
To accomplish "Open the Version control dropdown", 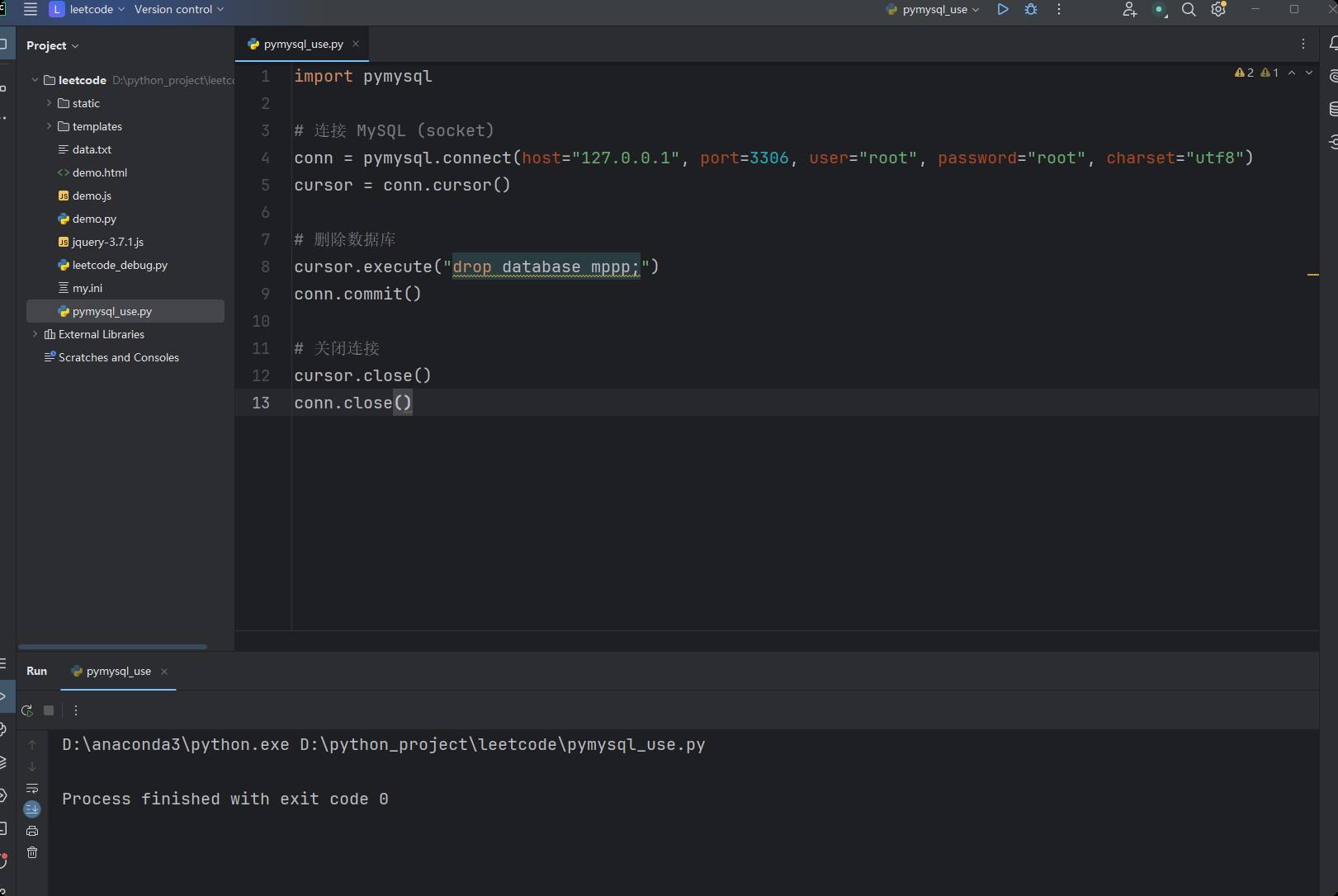I will pos(179,9).
